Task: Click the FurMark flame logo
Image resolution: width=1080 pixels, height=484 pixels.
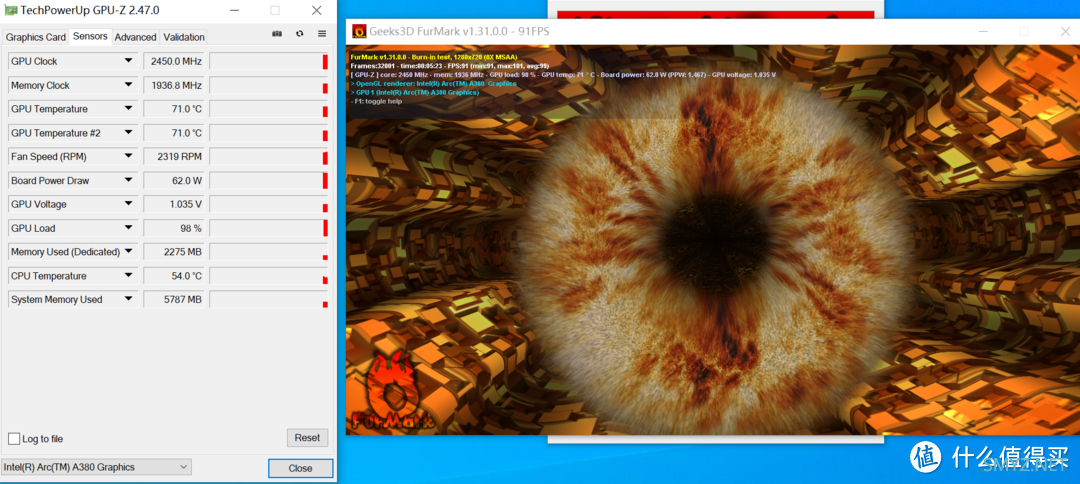Action: coord(393,391)
